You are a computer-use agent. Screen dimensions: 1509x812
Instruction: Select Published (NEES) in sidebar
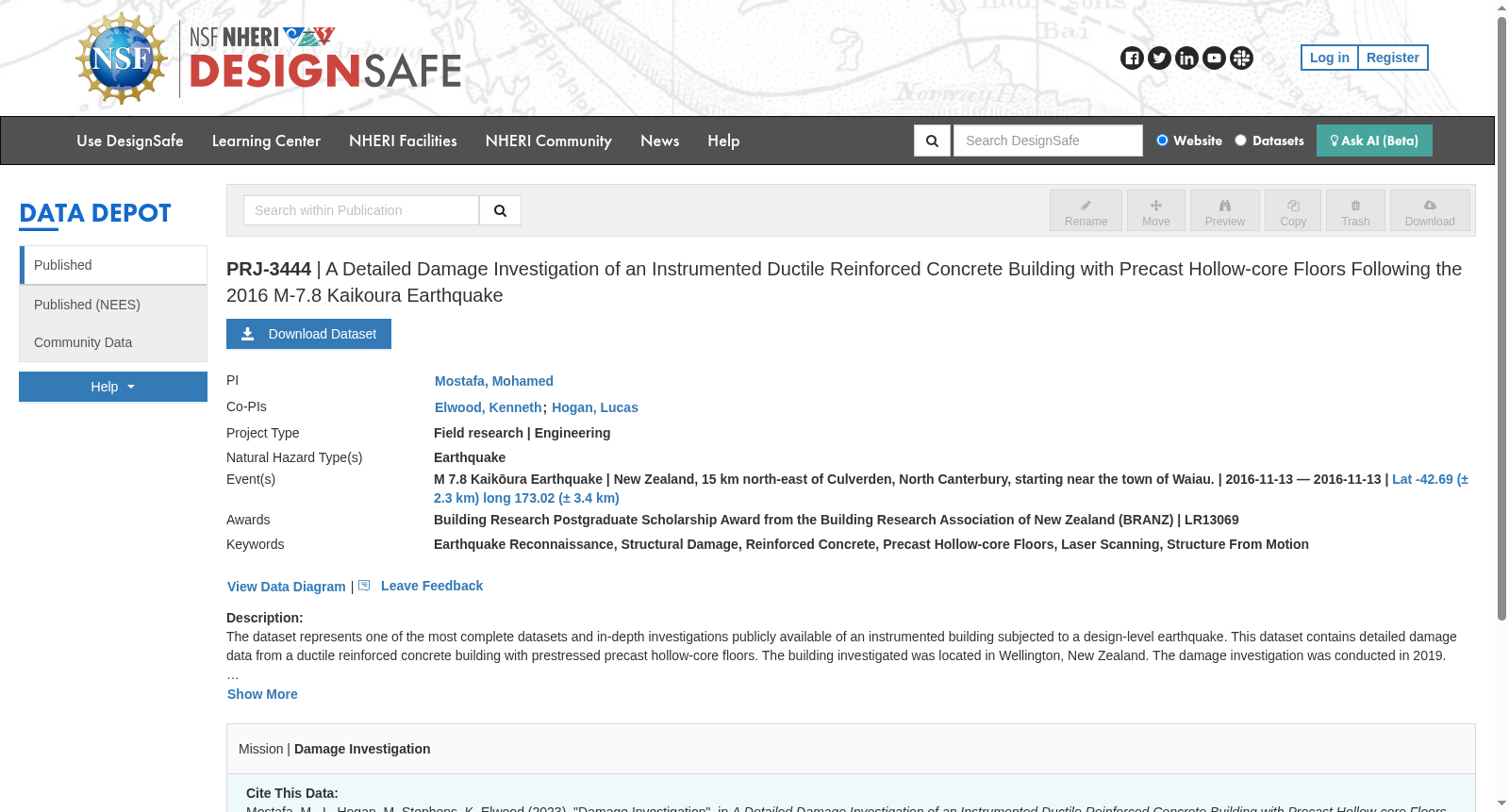113,305
